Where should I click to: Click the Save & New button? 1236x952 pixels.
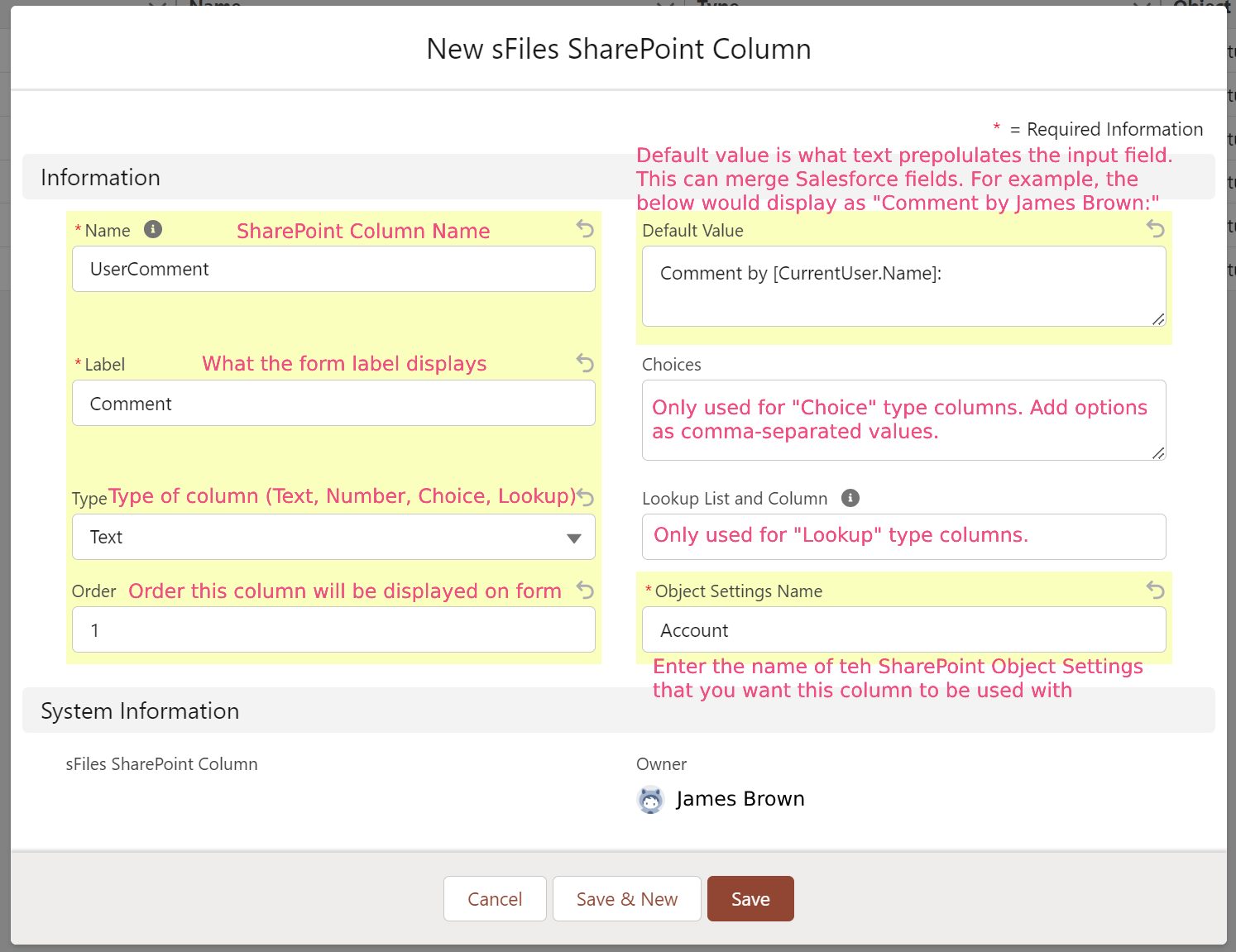pos(626,898)
